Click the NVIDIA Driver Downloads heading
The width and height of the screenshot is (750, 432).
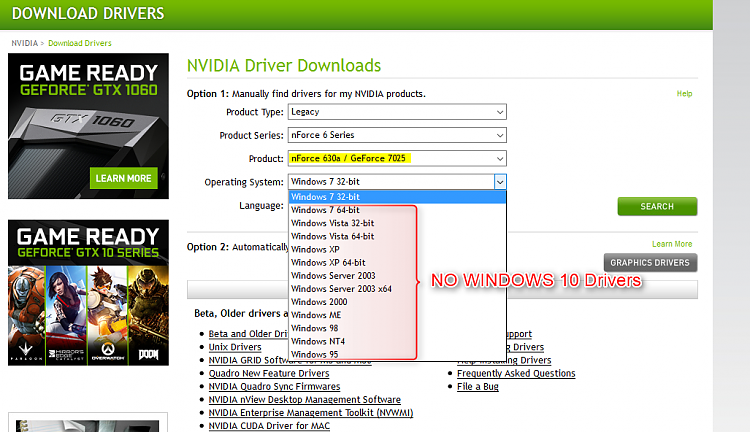click(x=284, y=66)
